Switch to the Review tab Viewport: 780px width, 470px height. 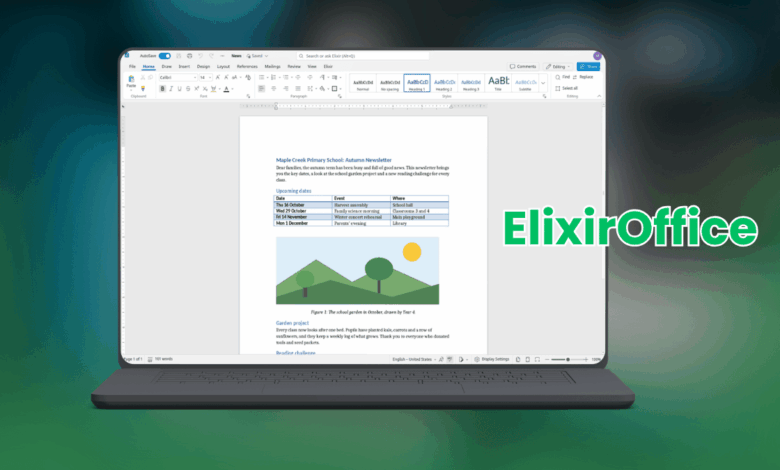pos(294,66)
